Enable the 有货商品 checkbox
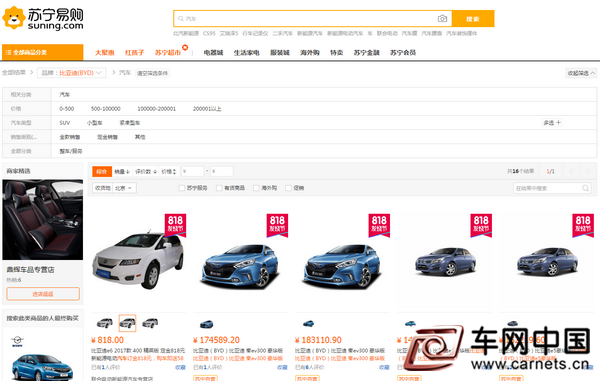 219,188
